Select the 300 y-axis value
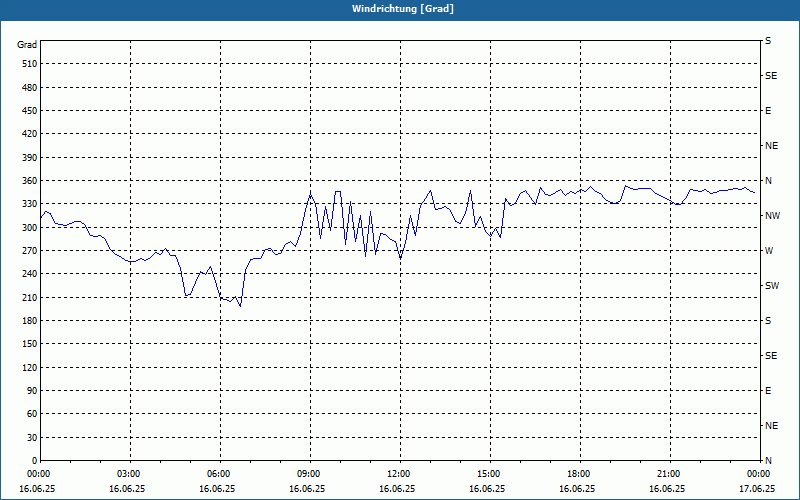 click(x=30, y=228)
